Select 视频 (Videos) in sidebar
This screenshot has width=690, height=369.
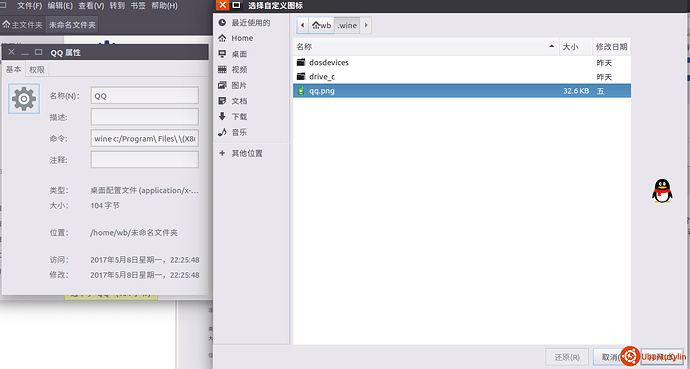pos(233,69)
